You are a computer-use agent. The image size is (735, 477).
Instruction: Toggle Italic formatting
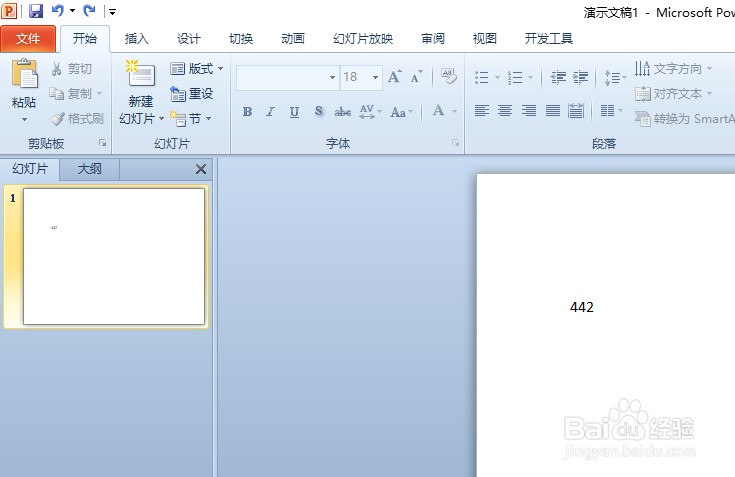click(270, 112)
